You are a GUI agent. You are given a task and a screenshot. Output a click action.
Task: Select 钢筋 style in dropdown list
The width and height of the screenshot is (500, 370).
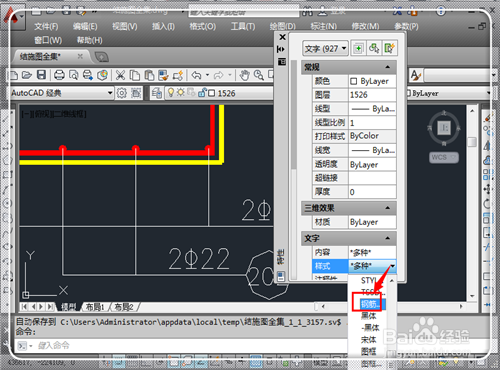369,304
